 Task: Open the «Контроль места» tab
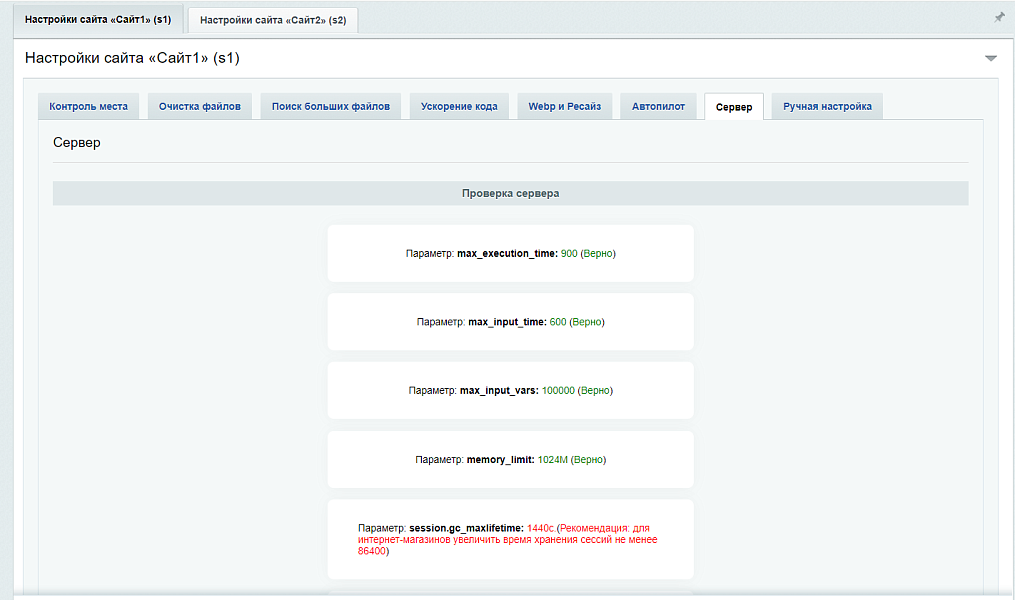(x=88, y=106)
